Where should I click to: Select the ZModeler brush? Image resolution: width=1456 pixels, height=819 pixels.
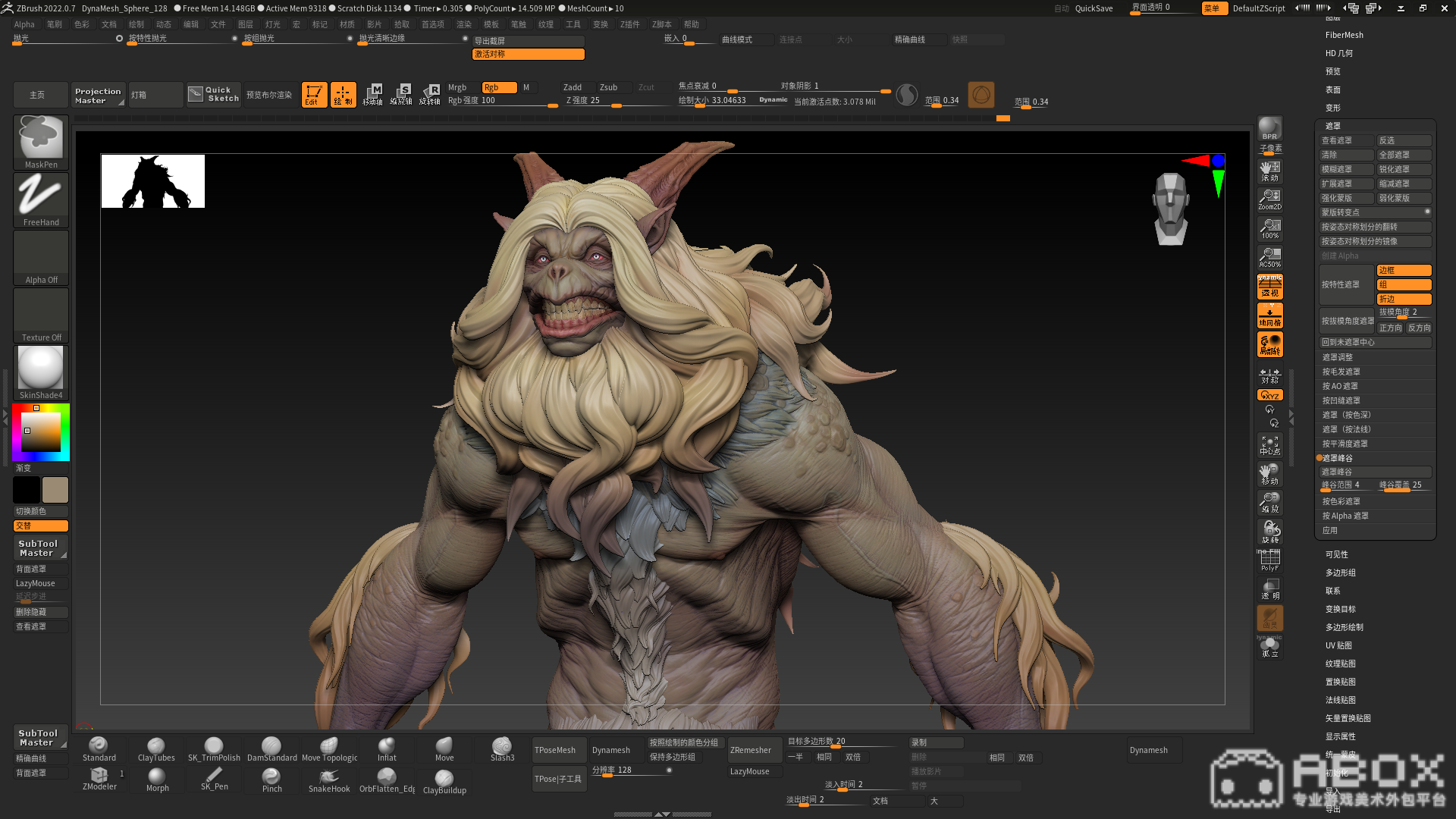(x=99, y=779)
